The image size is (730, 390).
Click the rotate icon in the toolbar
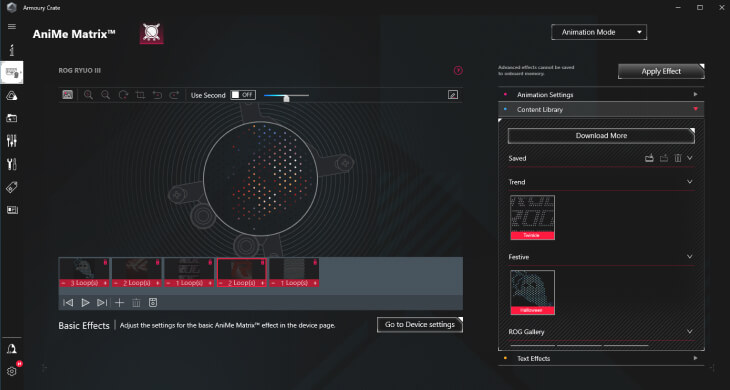tap(123, 95)
